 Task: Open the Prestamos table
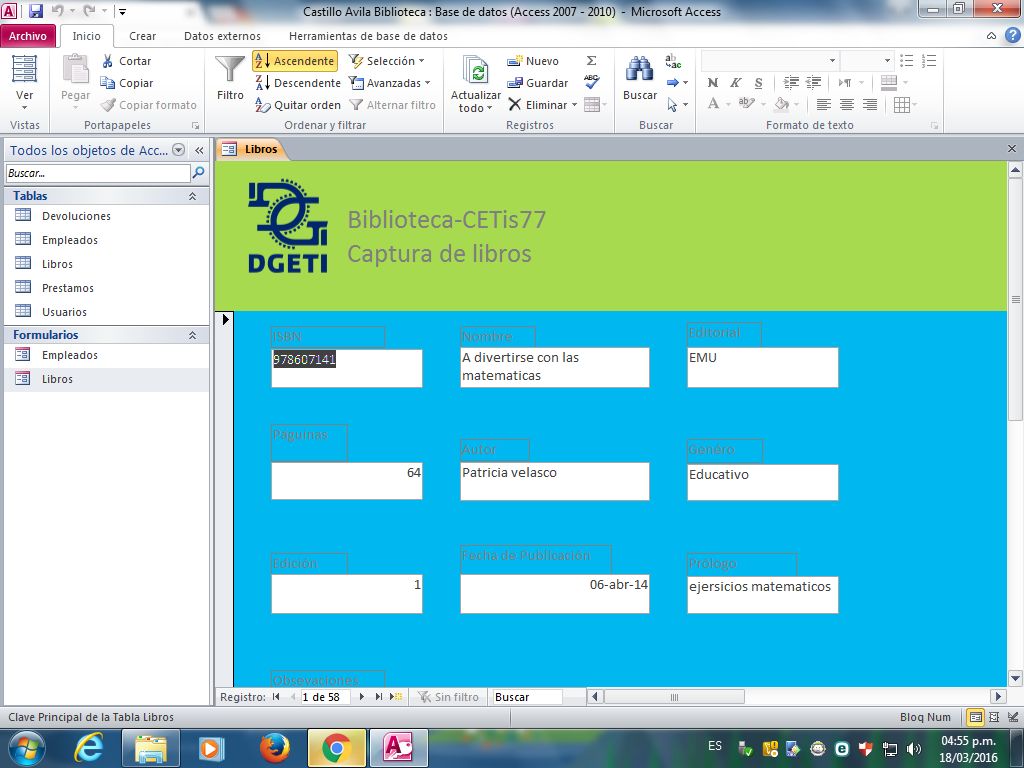point(68,288)
